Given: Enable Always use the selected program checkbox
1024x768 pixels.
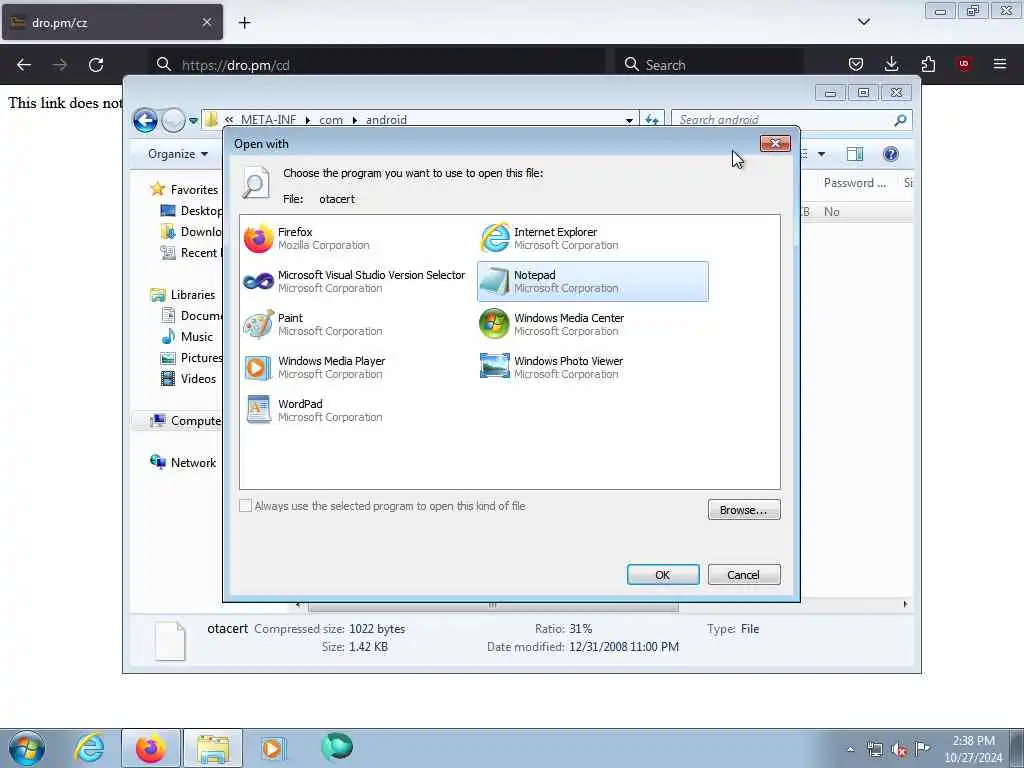Looking at the screenshot, I should click(x=246, y=506).
